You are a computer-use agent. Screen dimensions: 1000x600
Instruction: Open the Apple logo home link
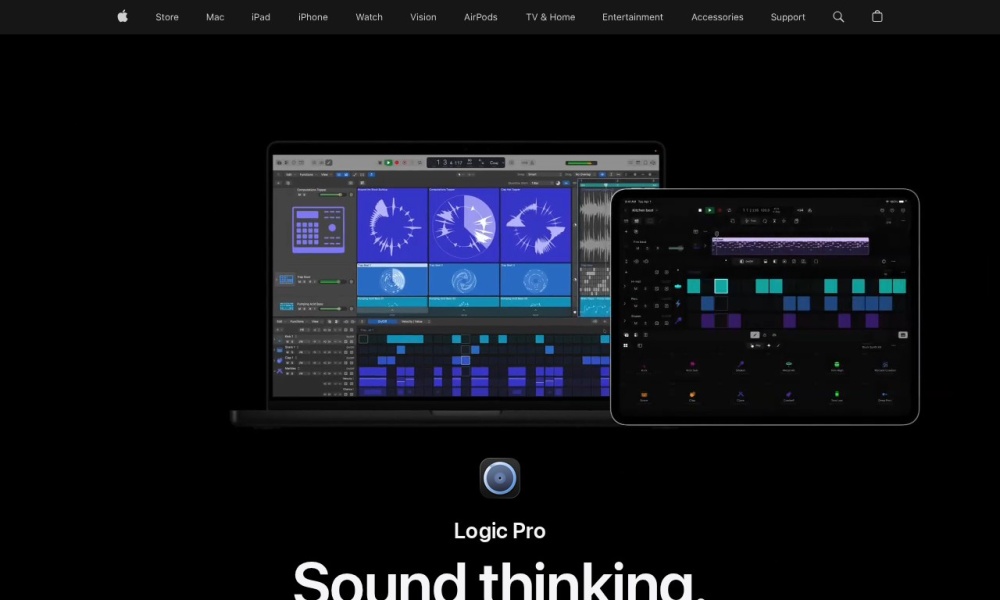coord(122,17)
